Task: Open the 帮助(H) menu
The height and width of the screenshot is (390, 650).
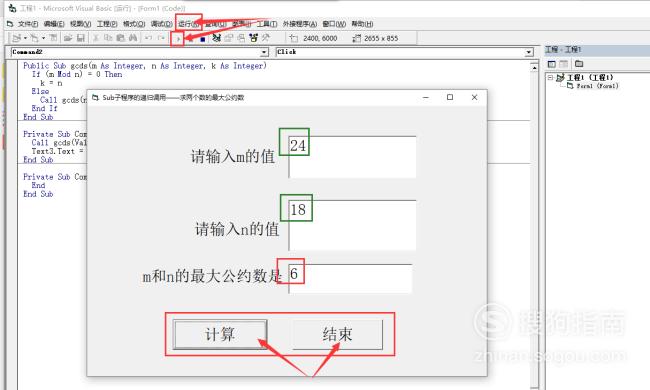Action: 362,24
